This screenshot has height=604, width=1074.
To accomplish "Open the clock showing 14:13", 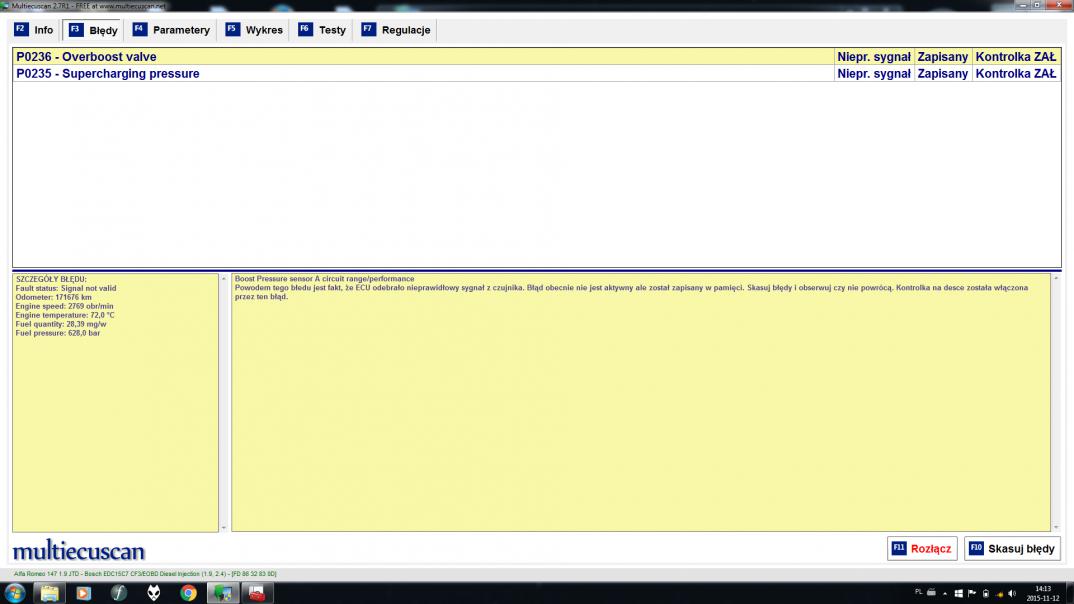I will point(1043,593).
